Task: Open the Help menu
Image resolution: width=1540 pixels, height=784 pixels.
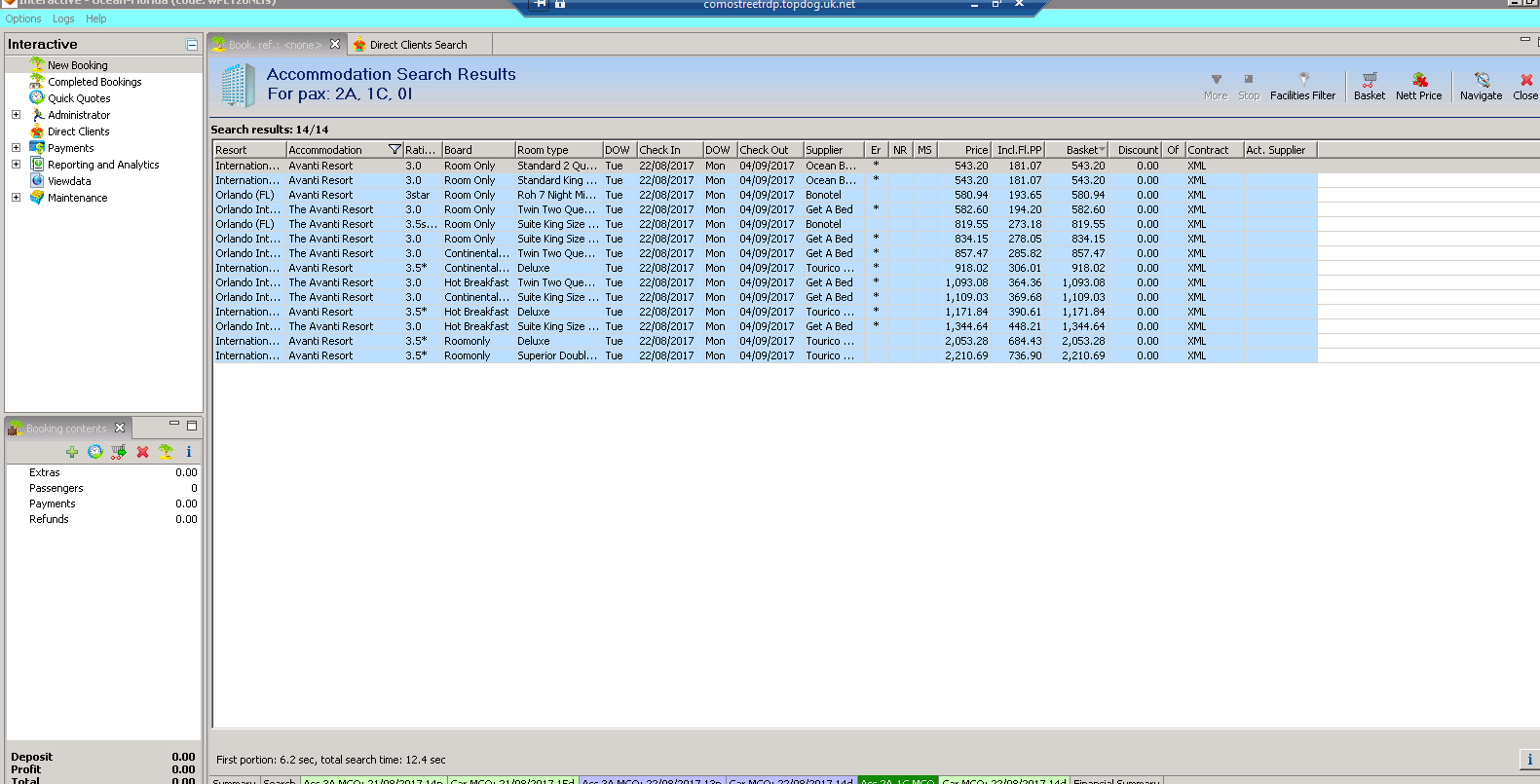Action: pos(96,19)
